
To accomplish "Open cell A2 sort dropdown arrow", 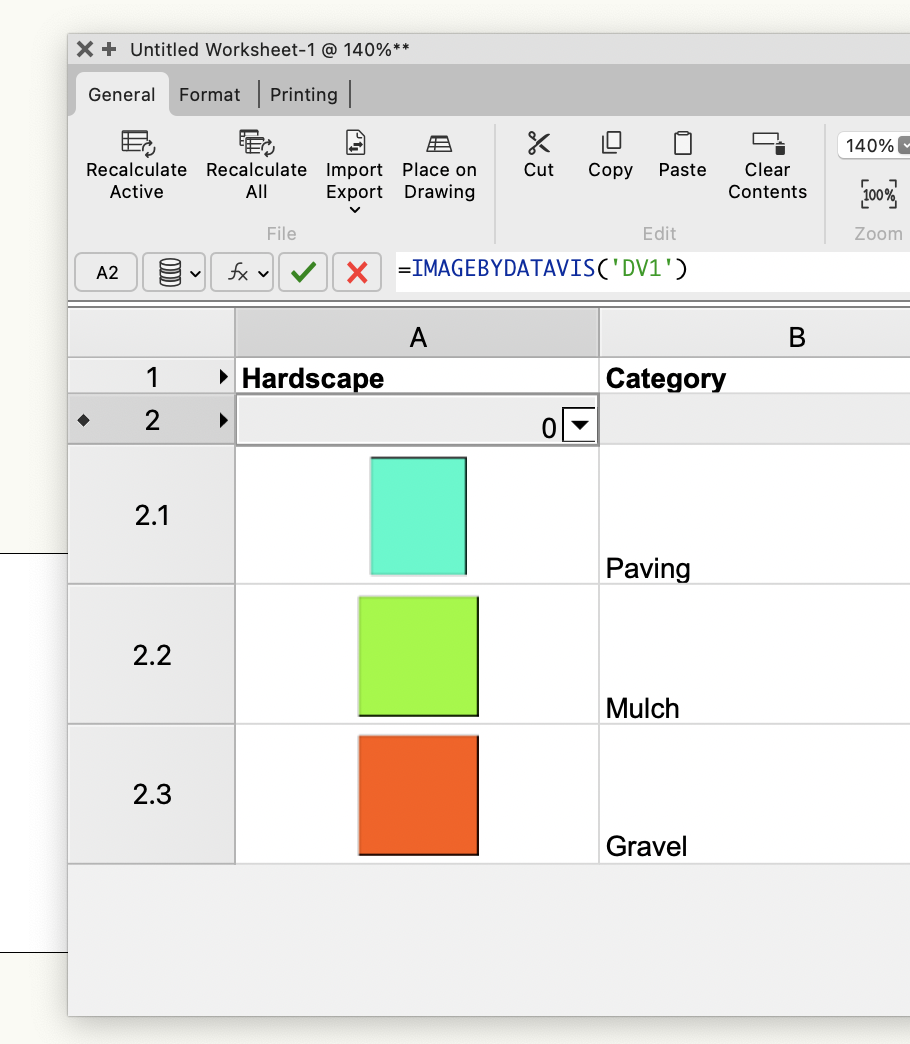I will (581, 428).
